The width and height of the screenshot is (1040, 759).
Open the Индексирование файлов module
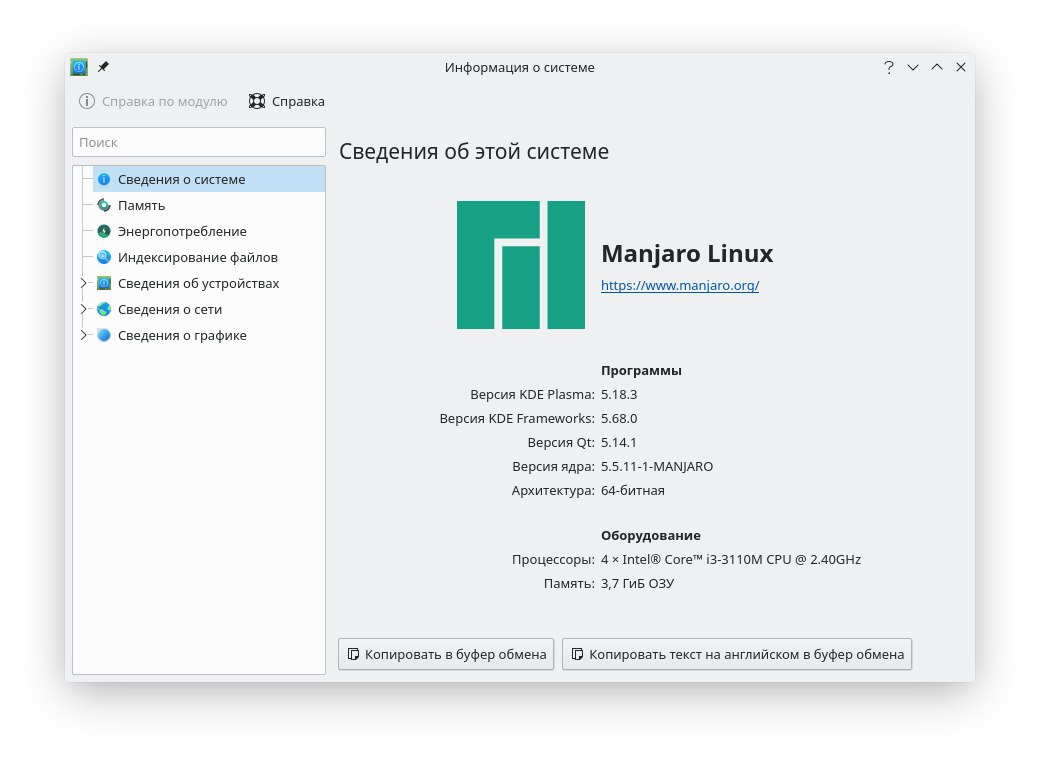[x=209, y=257]
